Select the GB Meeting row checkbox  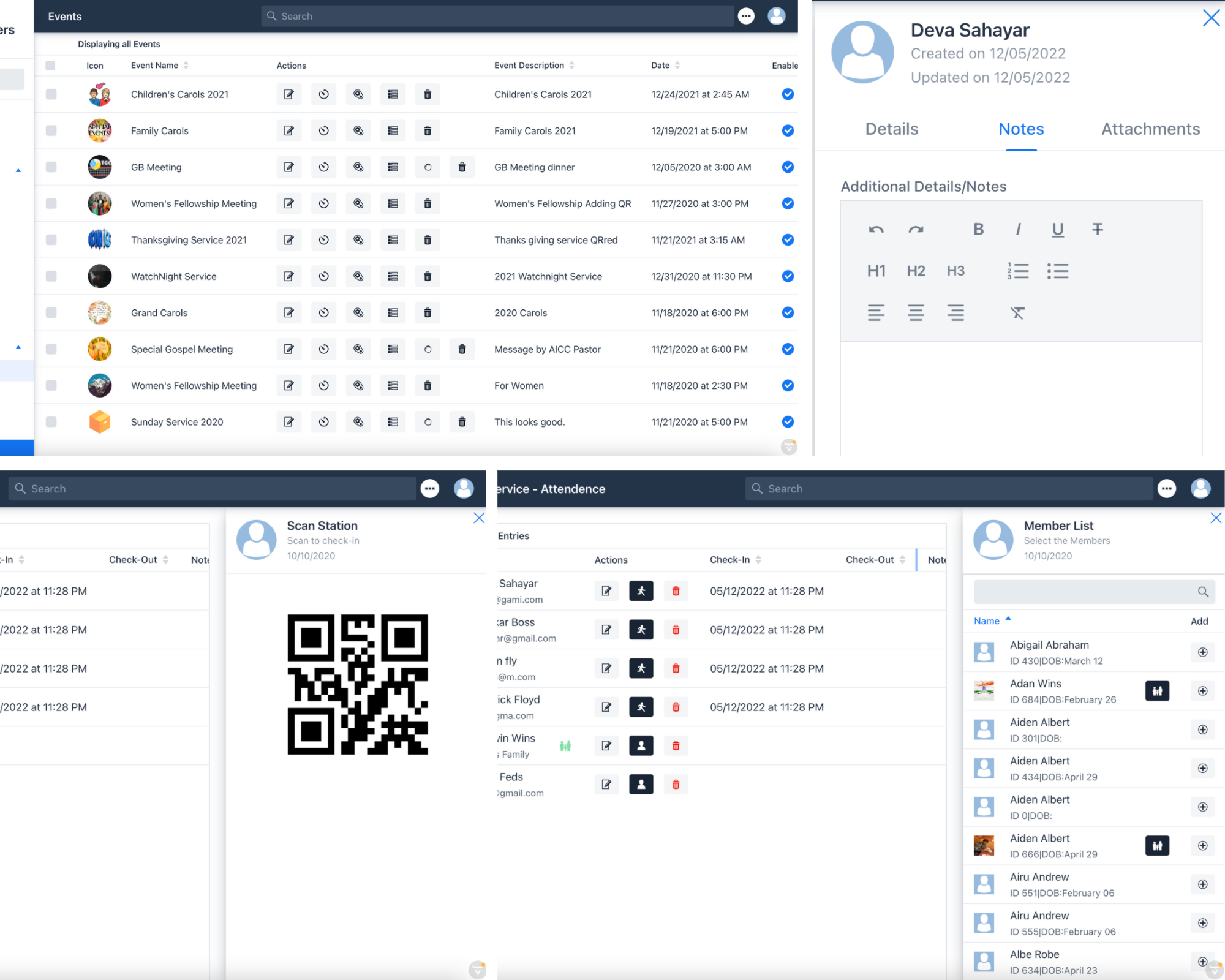51,167
